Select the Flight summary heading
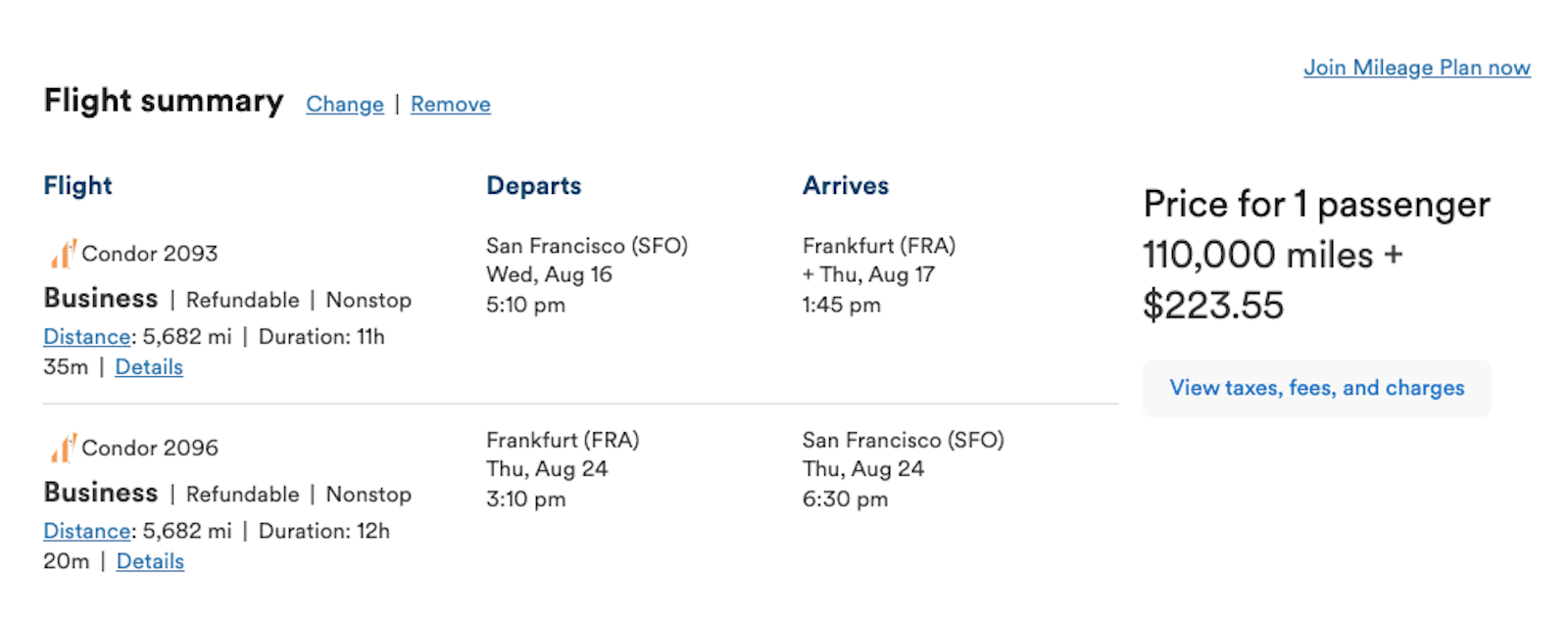 coord(163,101)
